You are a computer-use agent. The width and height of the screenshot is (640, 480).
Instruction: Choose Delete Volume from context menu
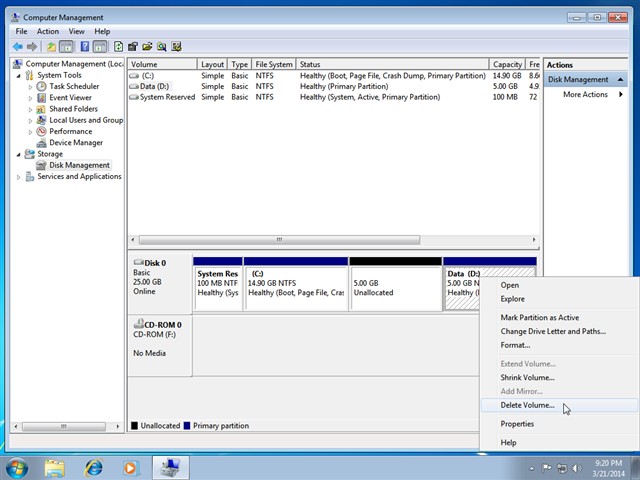point(527,405)
